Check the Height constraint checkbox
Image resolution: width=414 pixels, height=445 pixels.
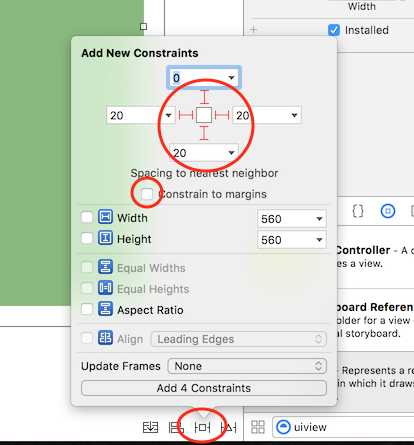87,239
